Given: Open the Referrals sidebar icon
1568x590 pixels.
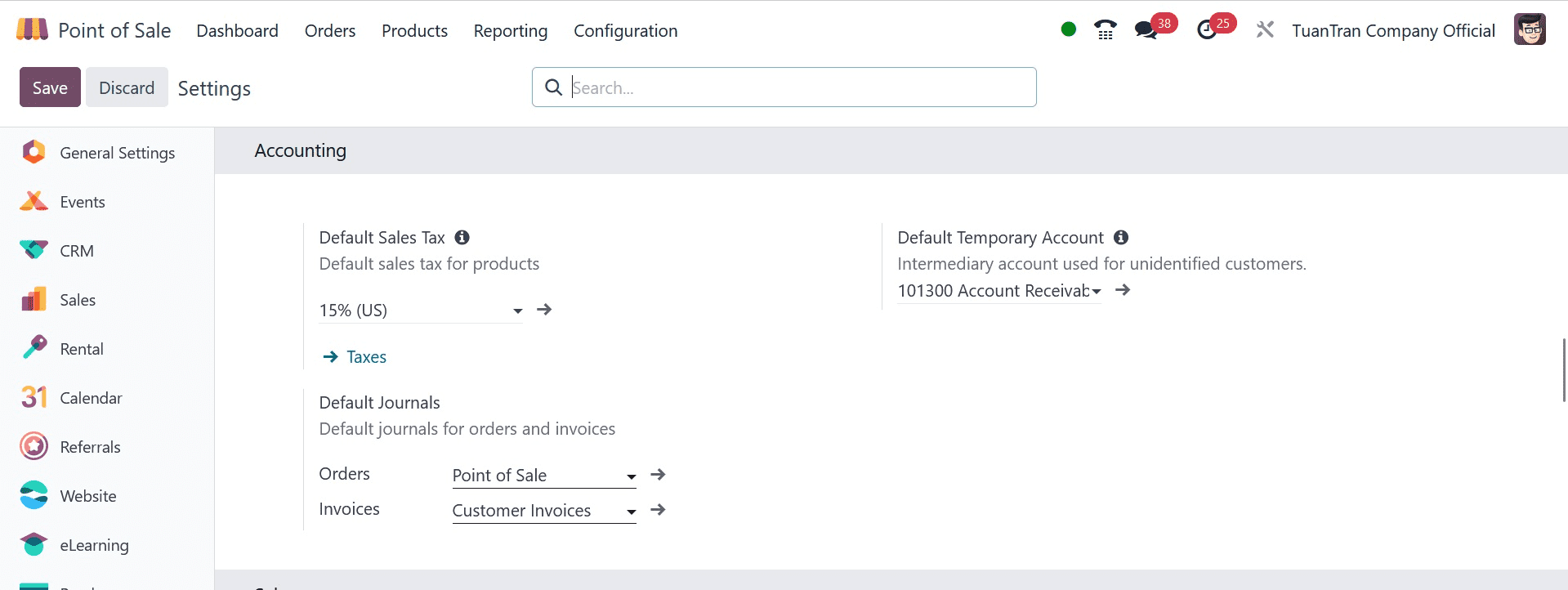Looking at the screenshot, I should pos(34,446).
